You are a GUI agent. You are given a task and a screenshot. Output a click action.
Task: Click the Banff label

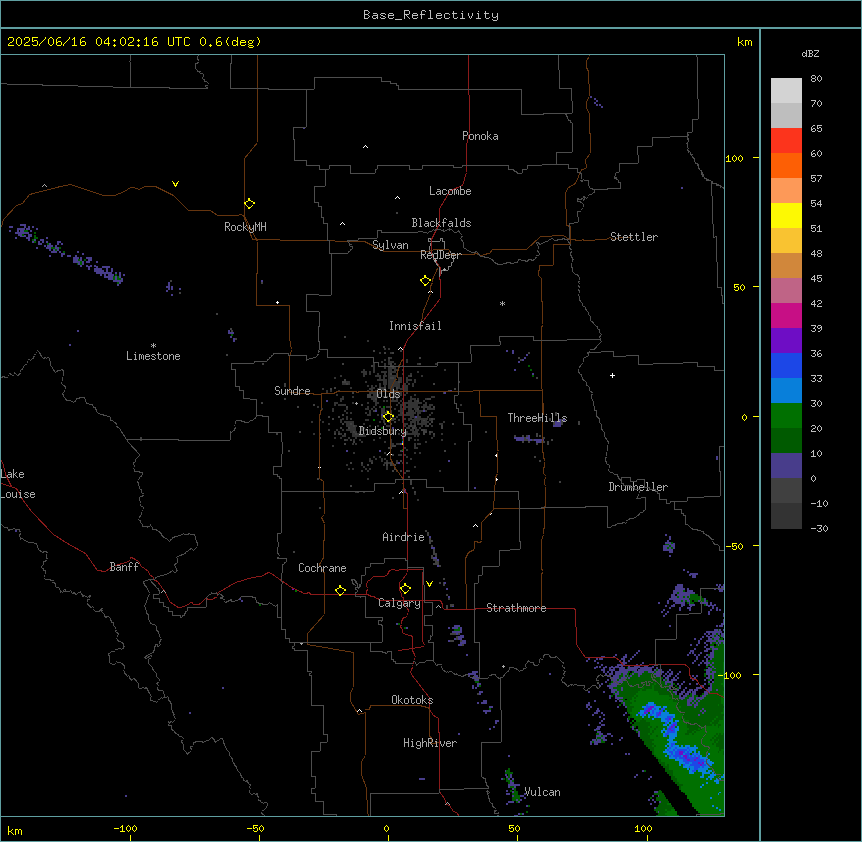tap(124, 567)
